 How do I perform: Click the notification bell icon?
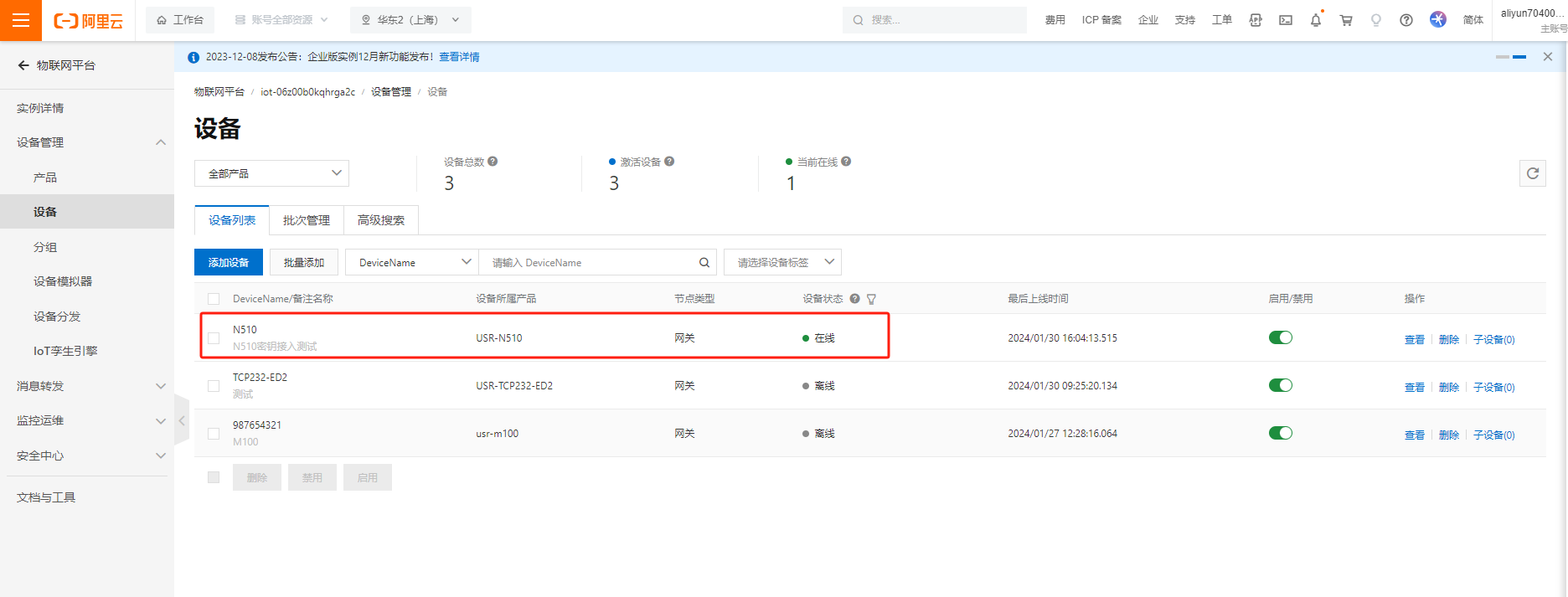click(1315, 20)
